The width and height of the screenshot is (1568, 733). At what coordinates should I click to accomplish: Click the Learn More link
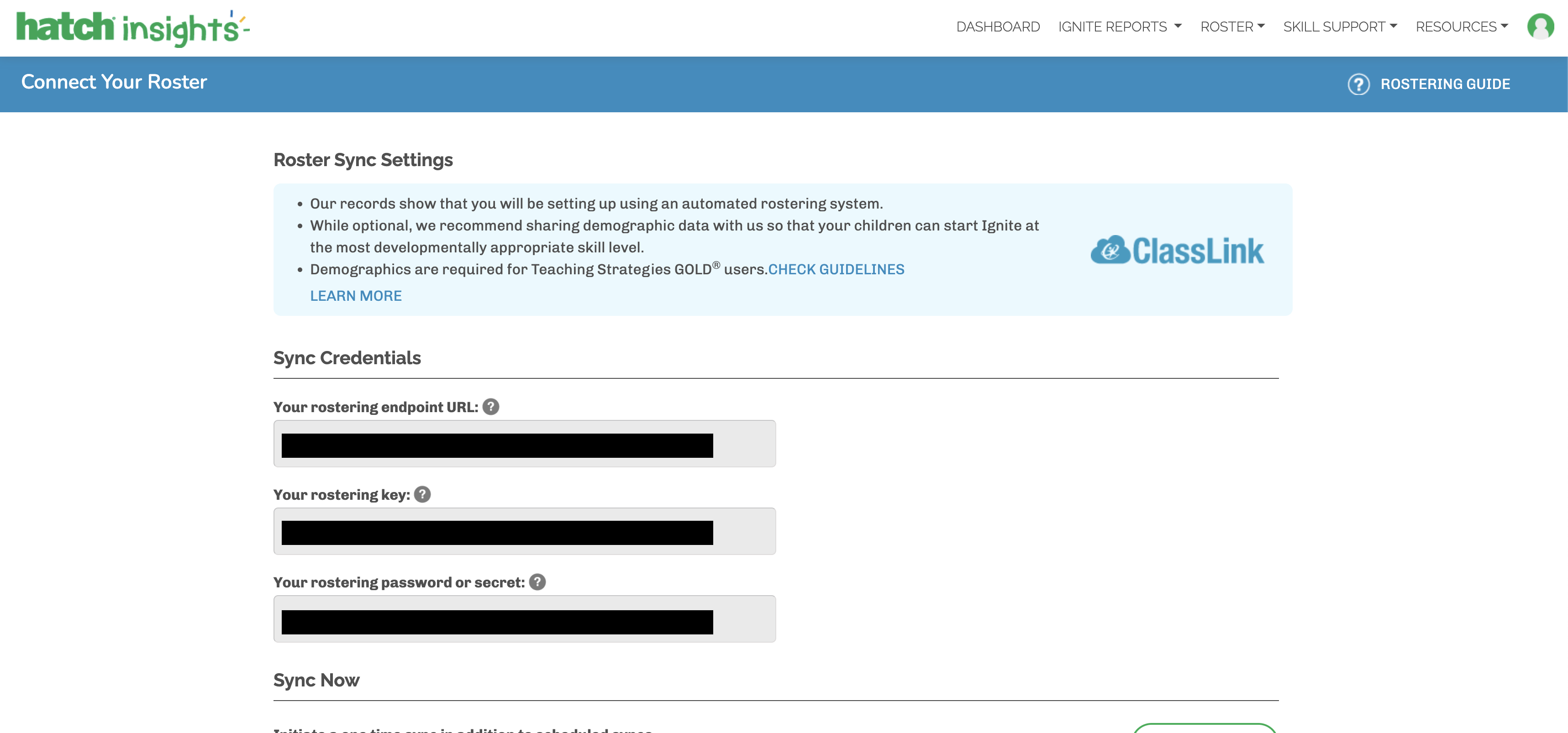[x=356, y=296]
